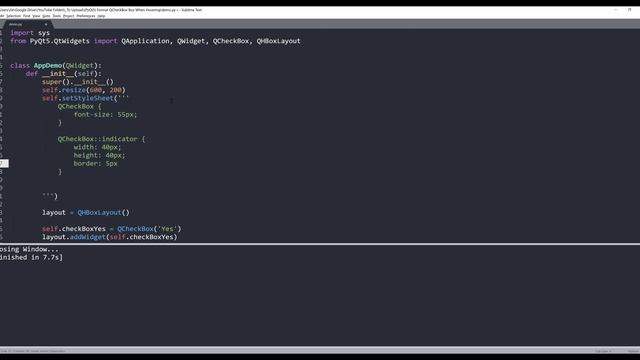Click the self.checkBoxYes assignment line
Screen dimensions: 640x360
click(x=111, y=229)
